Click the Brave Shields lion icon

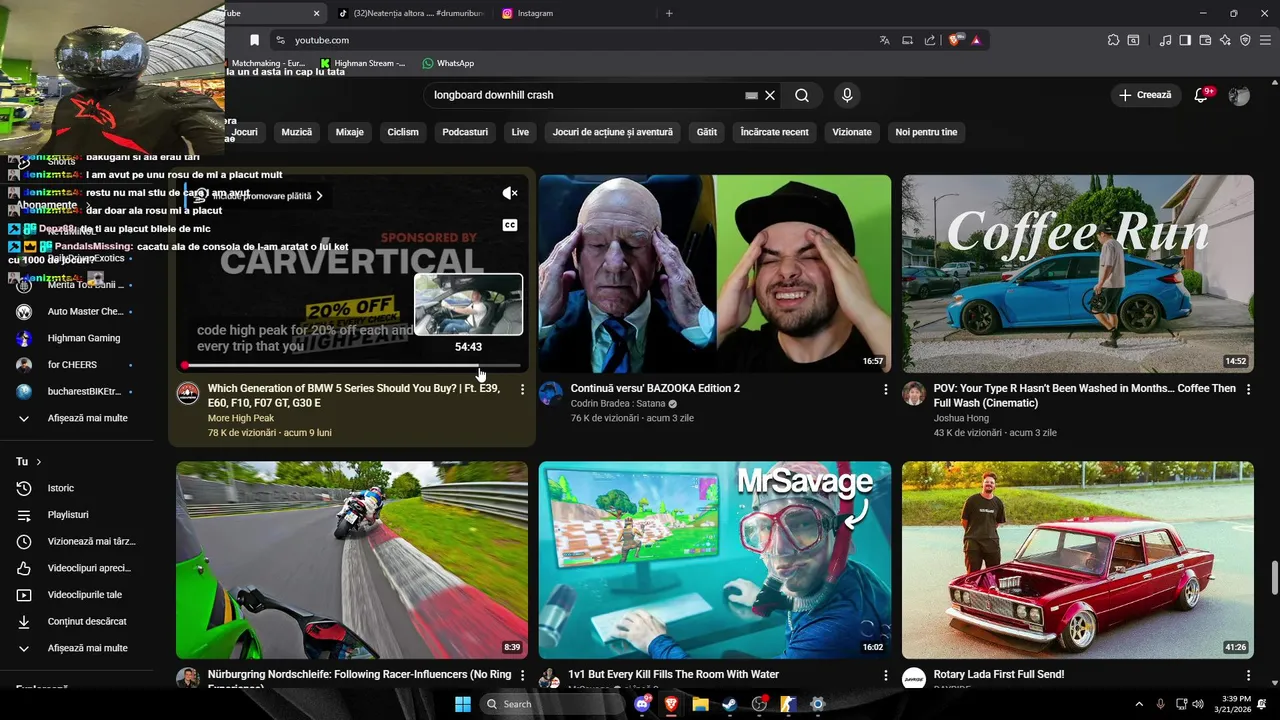(x=954, y=40)
